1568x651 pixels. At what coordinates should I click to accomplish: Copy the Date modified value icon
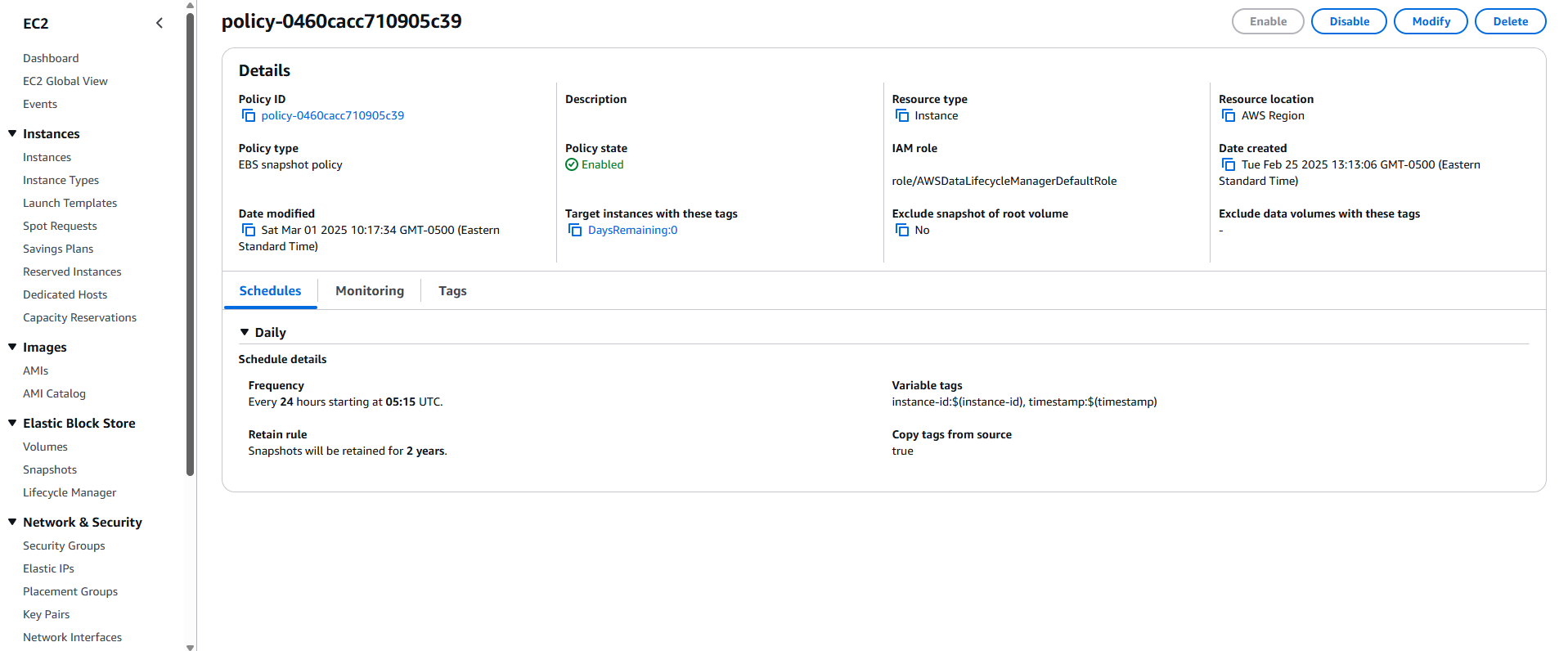[x=248, y=230]
